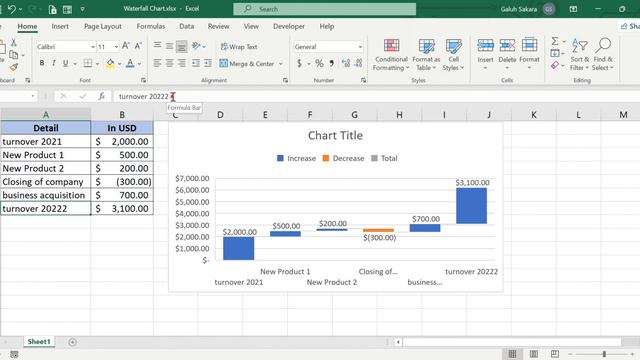
Task: Expand Merge & Center options arrow
Action: coord(281,64)
